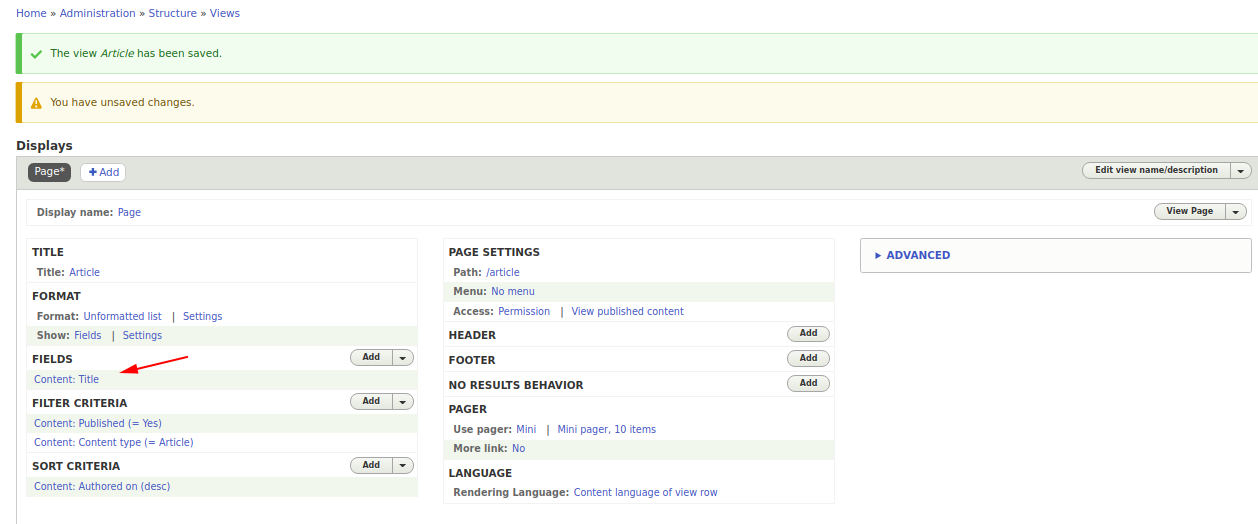Edit the Content: Published (= Yes) filter
This screenshot has width=1258, height=524.
point(98,423)
